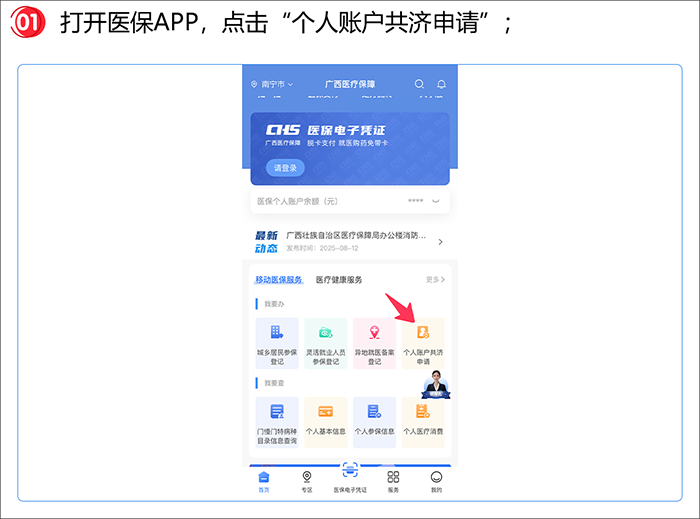Expand the latest news arrow chevron
700x519 pixels.
[440, 242]
